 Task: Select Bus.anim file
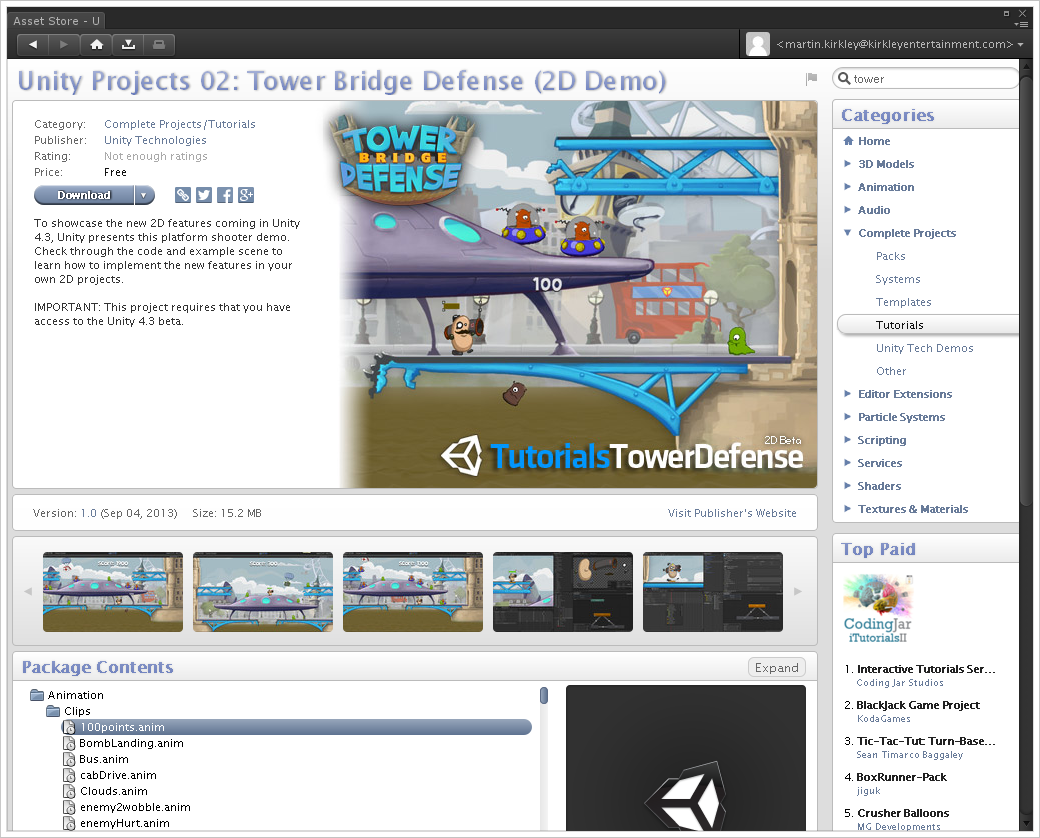pos(103,759)
